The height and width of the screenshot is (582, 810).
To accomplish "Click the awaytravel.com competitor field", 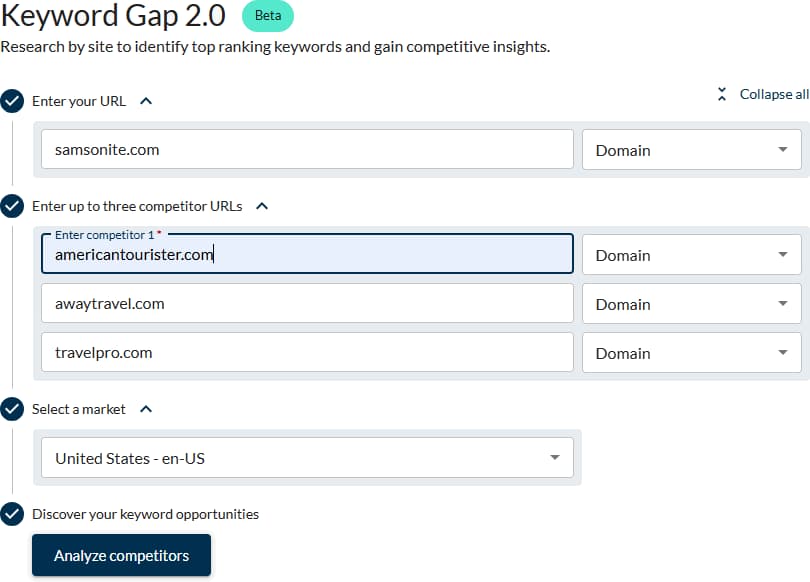I will [305, 304].
